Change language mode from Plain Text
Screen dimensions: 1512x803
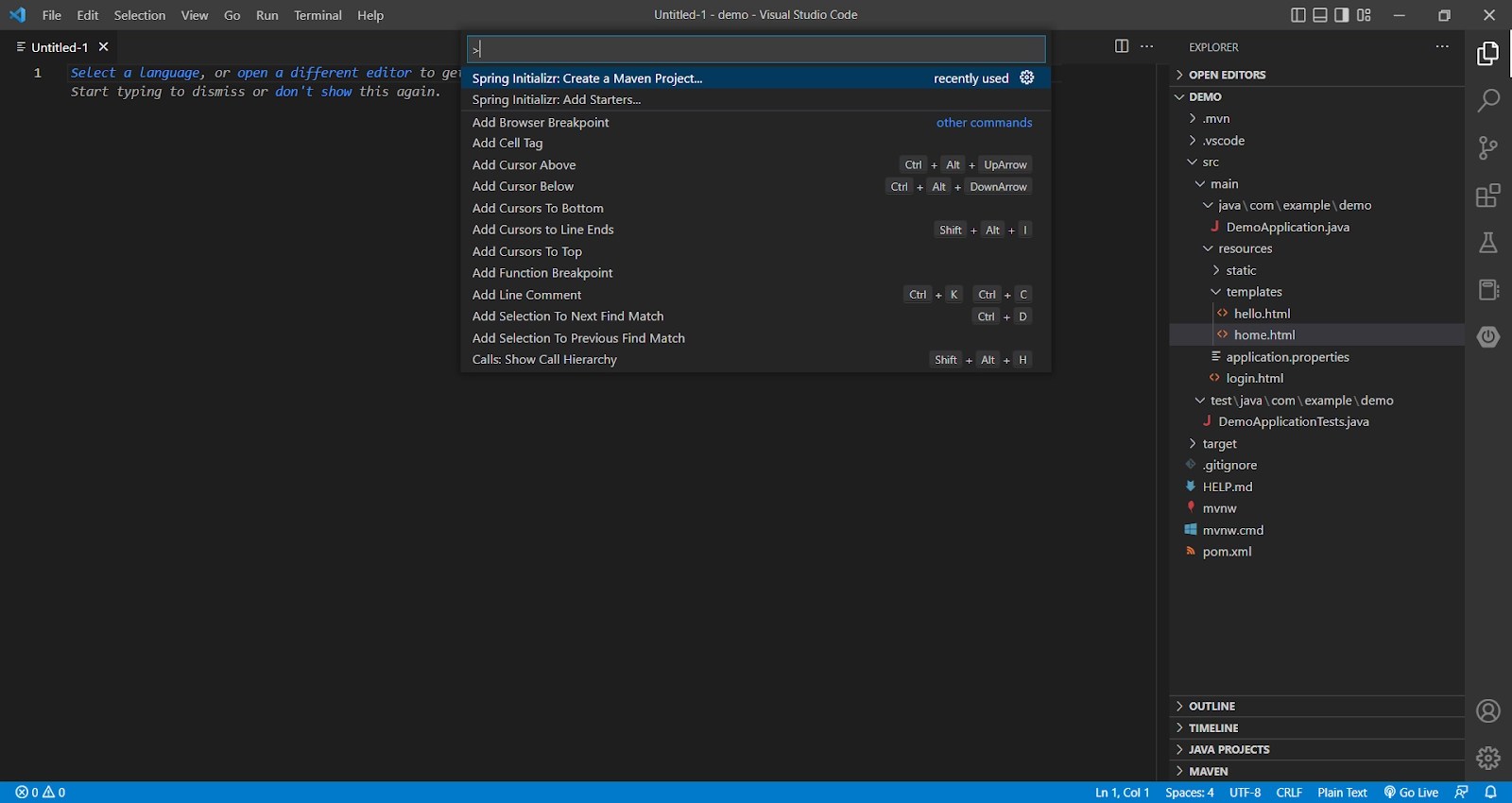(1342, 793)
